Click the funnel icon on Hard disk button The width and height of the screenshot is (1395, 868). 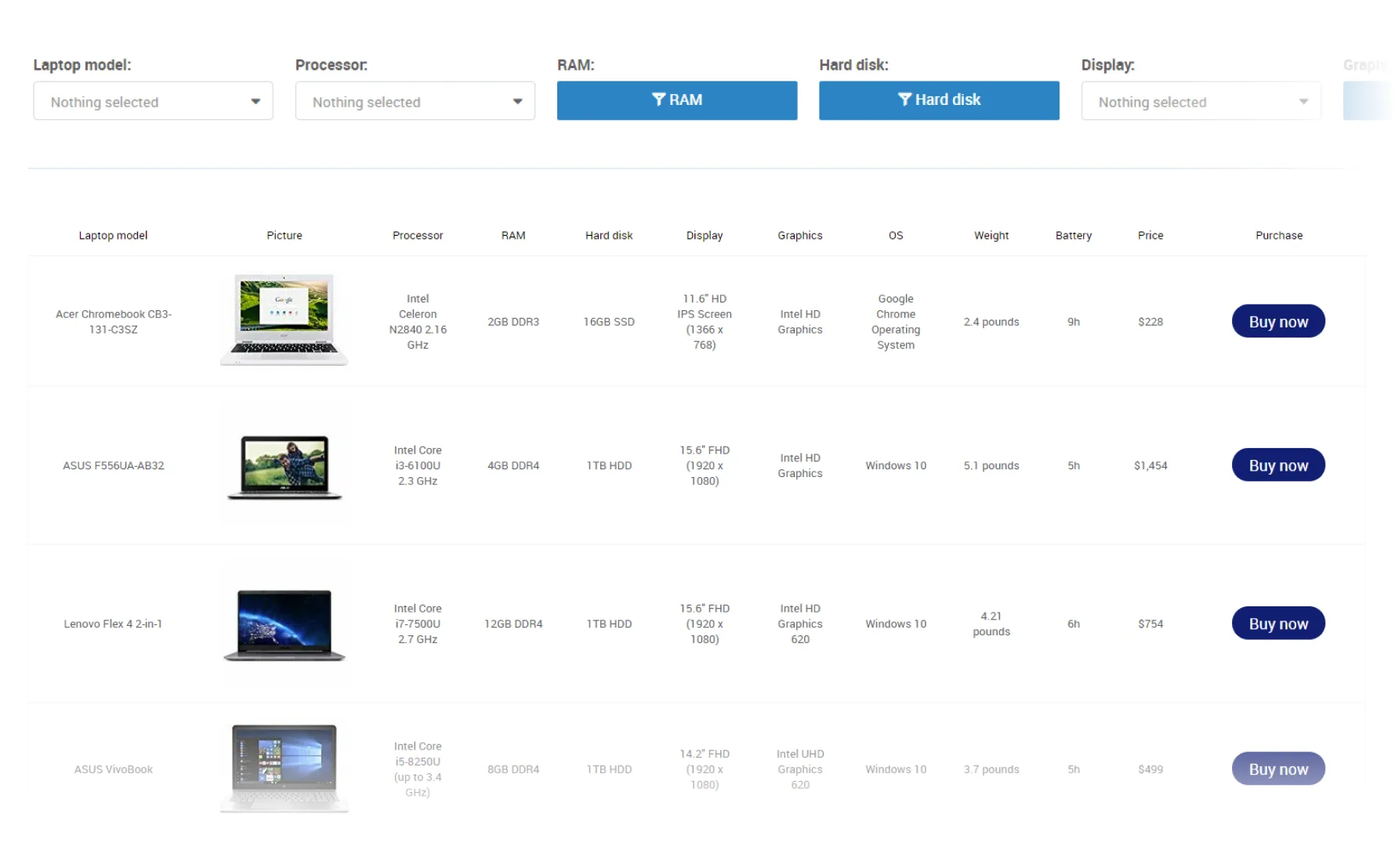(904, 99)
